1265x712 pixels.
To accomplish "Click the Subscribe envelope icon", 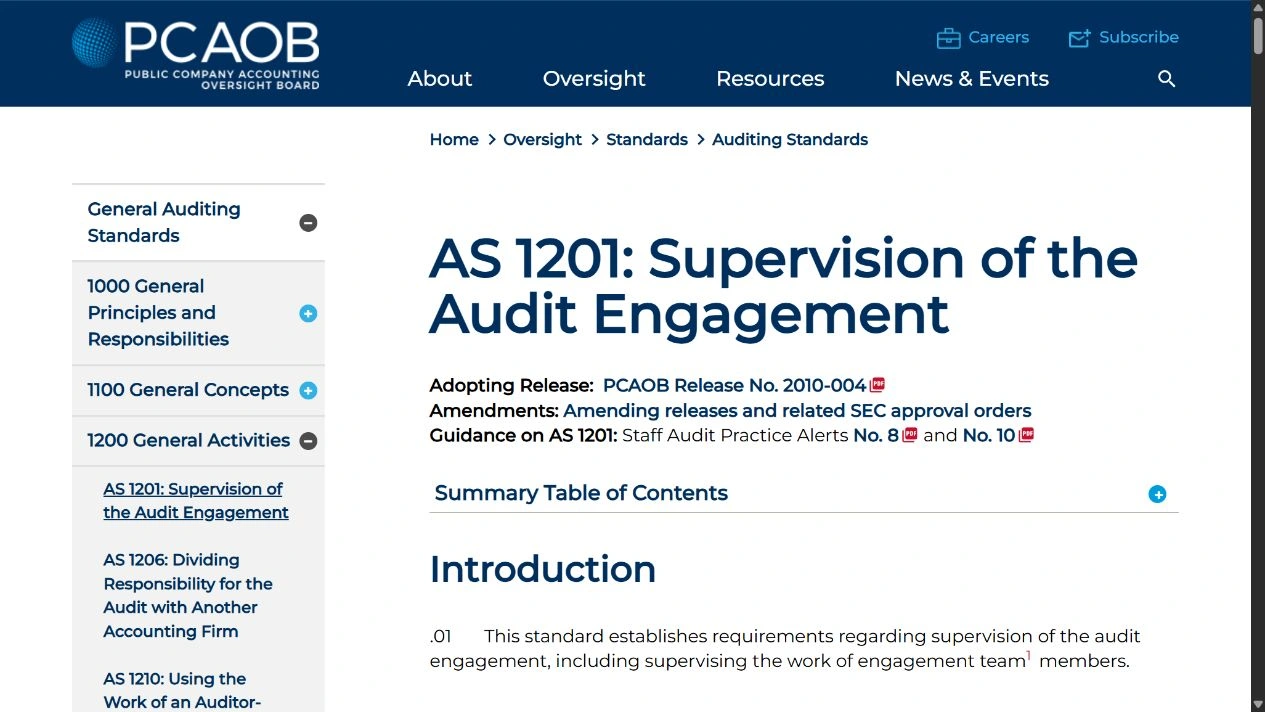I will click(1079, 38).
